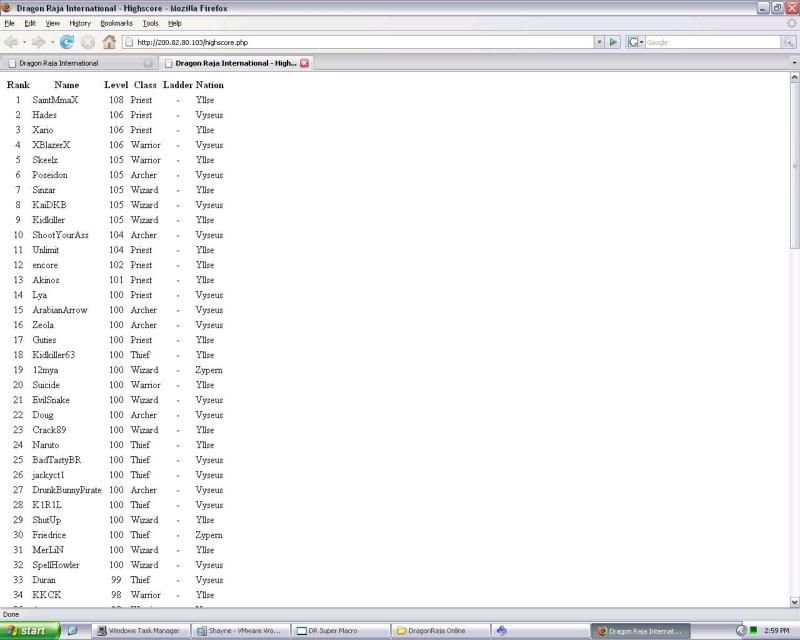Click the Name column header
800x640 pixels.
66,85
